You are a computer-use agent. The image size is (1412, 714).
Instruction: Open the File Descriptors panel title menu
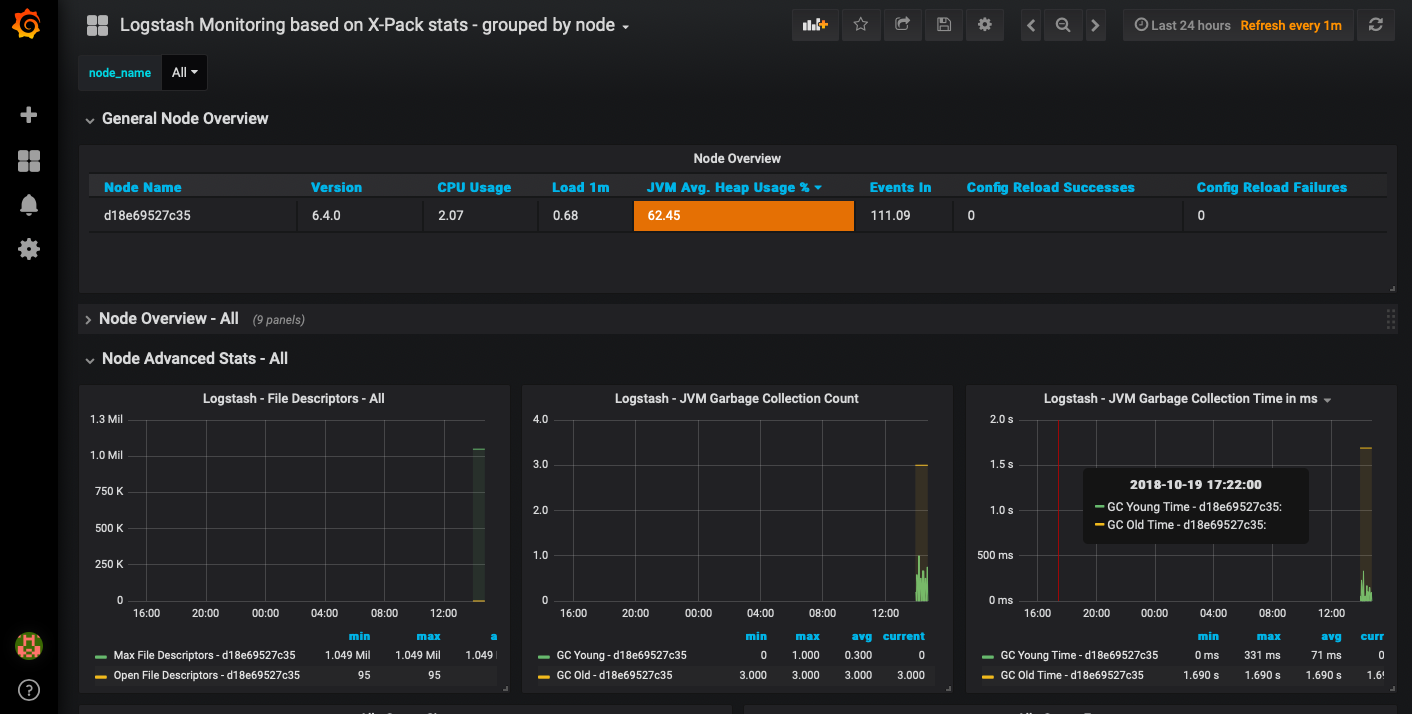coord(294,398)
